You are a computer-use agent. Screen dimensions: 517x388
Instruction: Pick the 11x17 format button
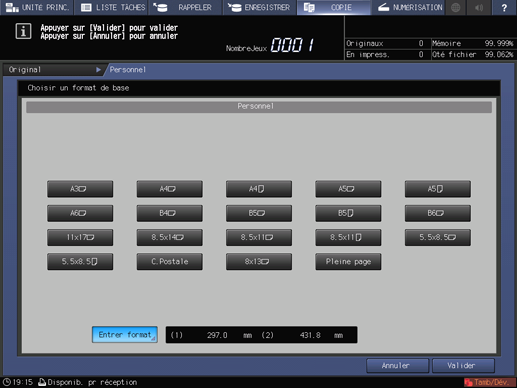80,237
